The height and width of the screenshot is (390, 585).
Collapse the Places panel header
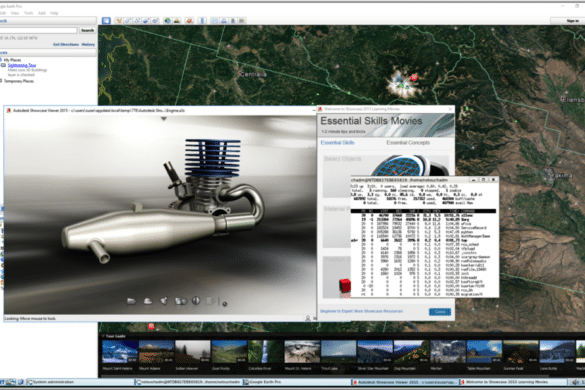point(48,53)
